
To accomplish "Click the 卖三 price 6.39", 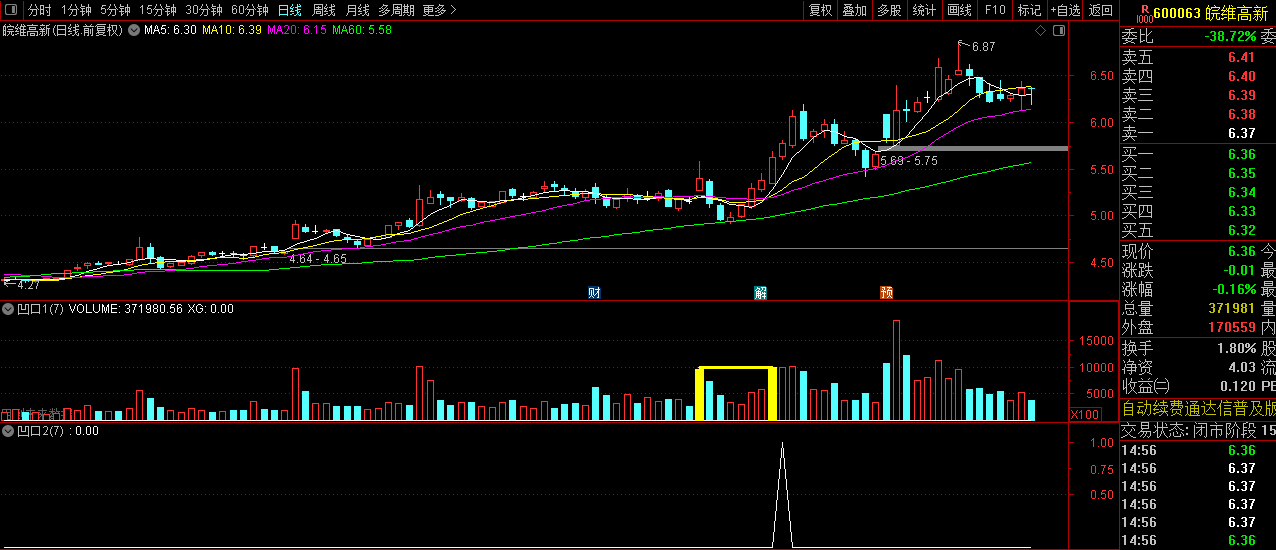I will point(1241,95).
